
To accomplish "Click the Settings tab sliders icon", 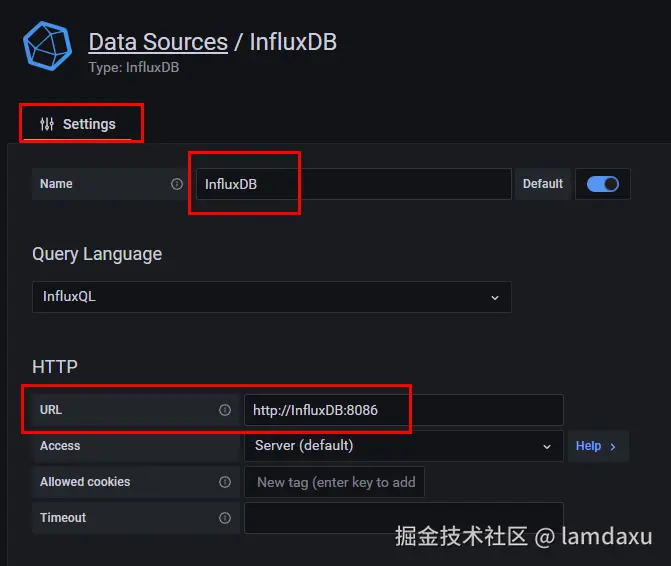I will [47, 124].
